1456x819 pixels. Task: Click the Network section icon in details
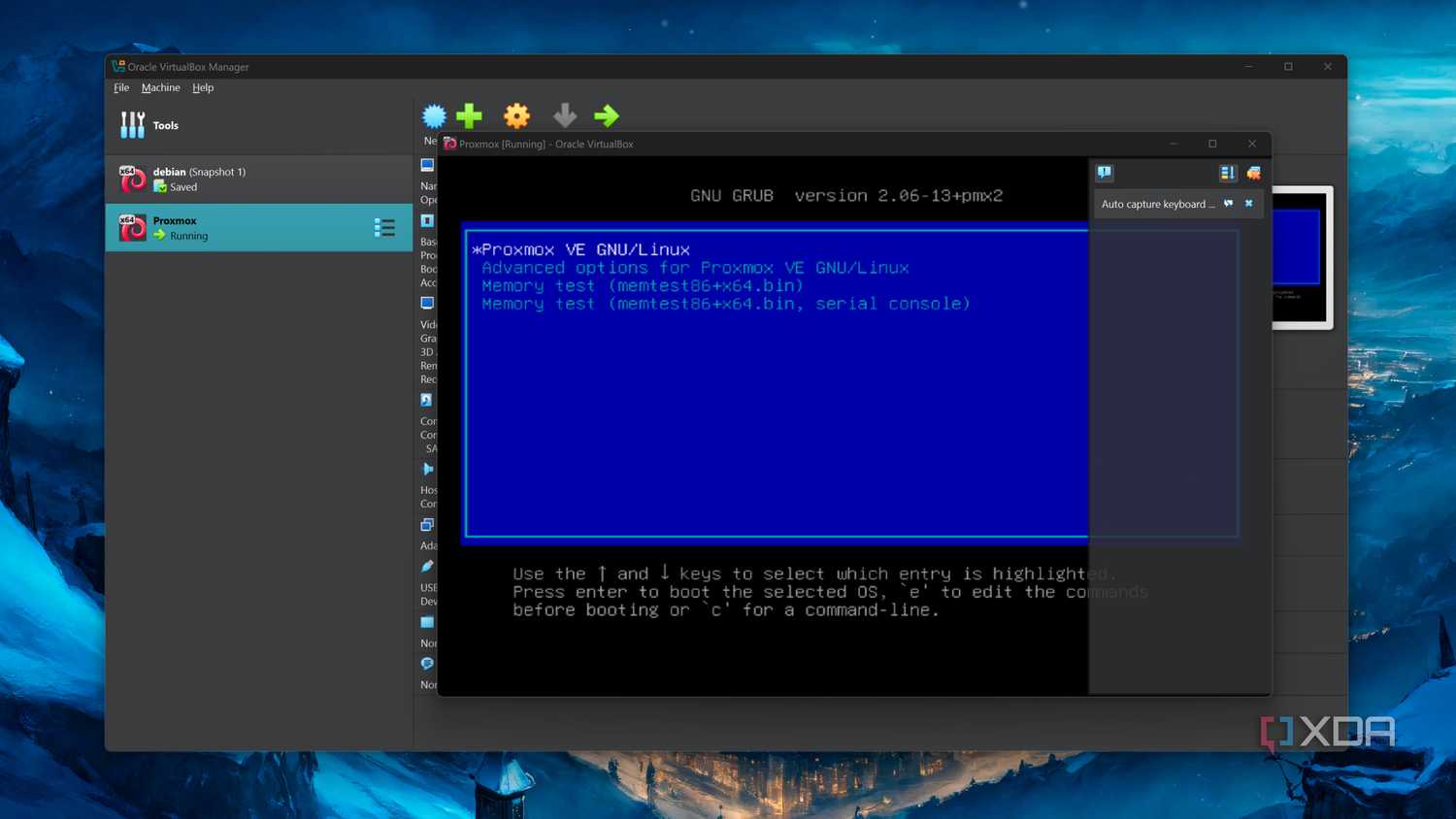(427, 525)
